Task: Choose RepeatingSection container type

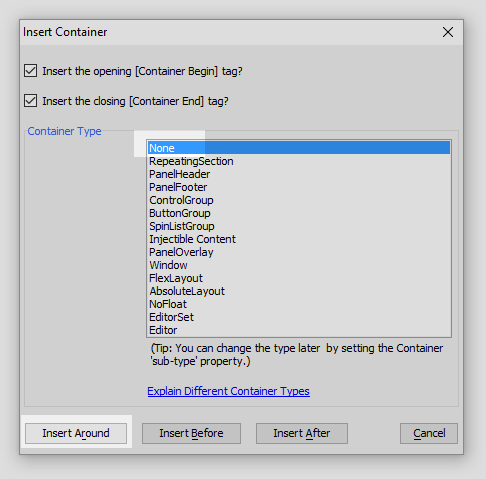Action: coord(299,161)
